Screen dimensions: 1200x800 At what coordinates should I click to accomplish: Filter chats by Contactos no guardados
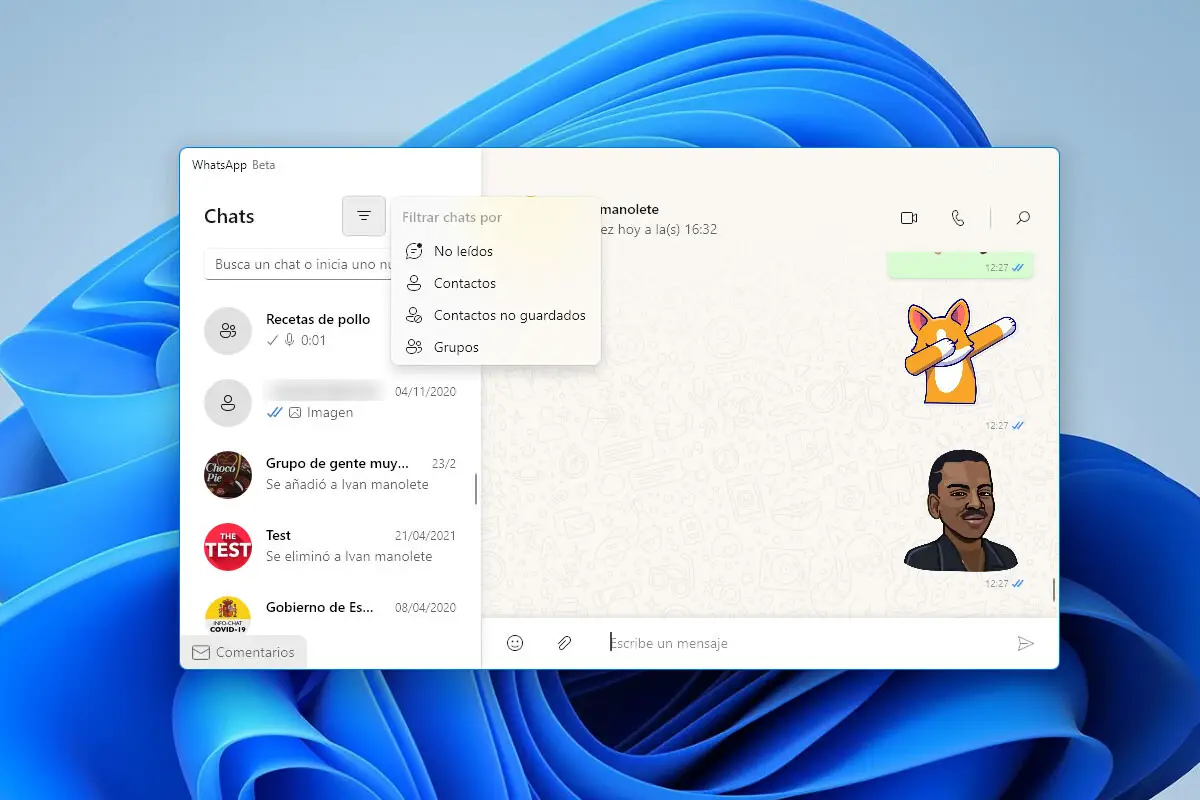[x=496, y=315]
